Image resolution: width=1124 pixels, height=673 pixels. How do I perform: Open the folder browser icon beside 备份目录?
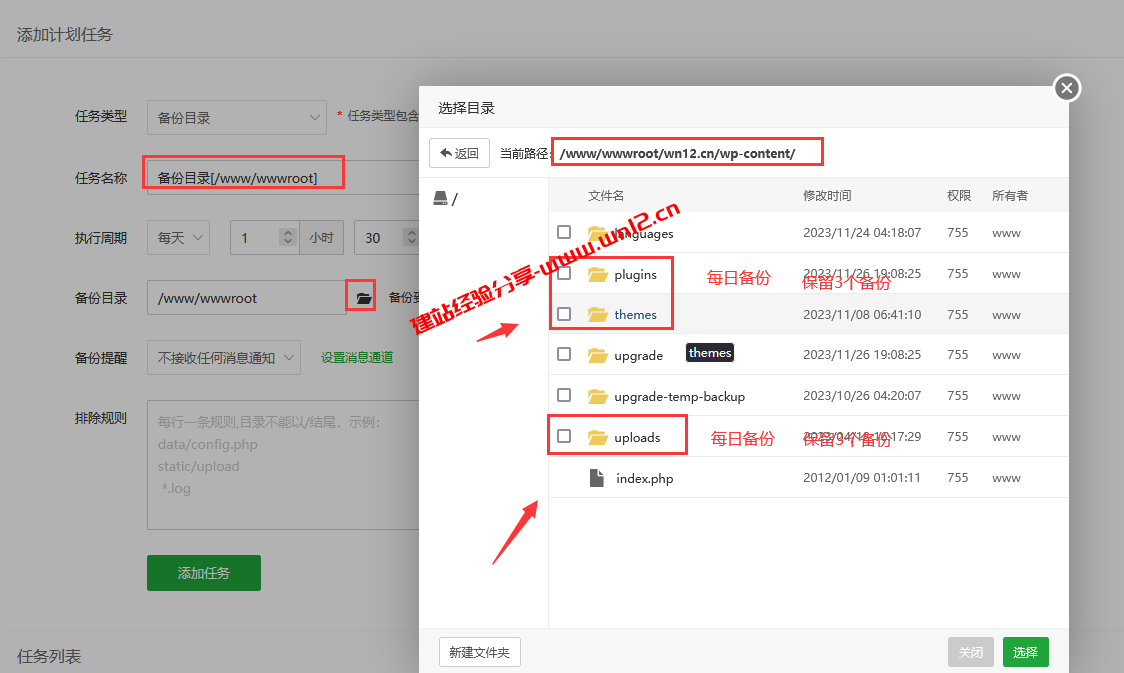tap(360, 297)
